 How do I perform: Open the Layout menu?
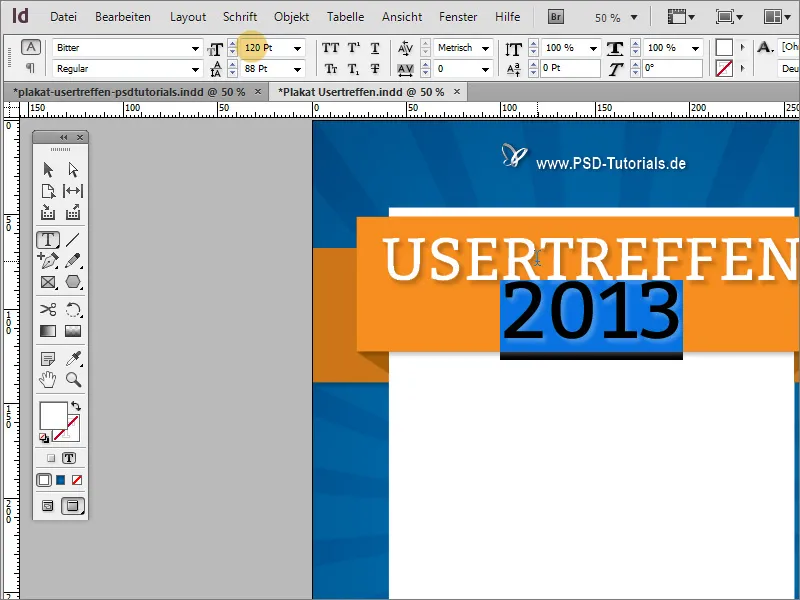(x=188, y=17)
